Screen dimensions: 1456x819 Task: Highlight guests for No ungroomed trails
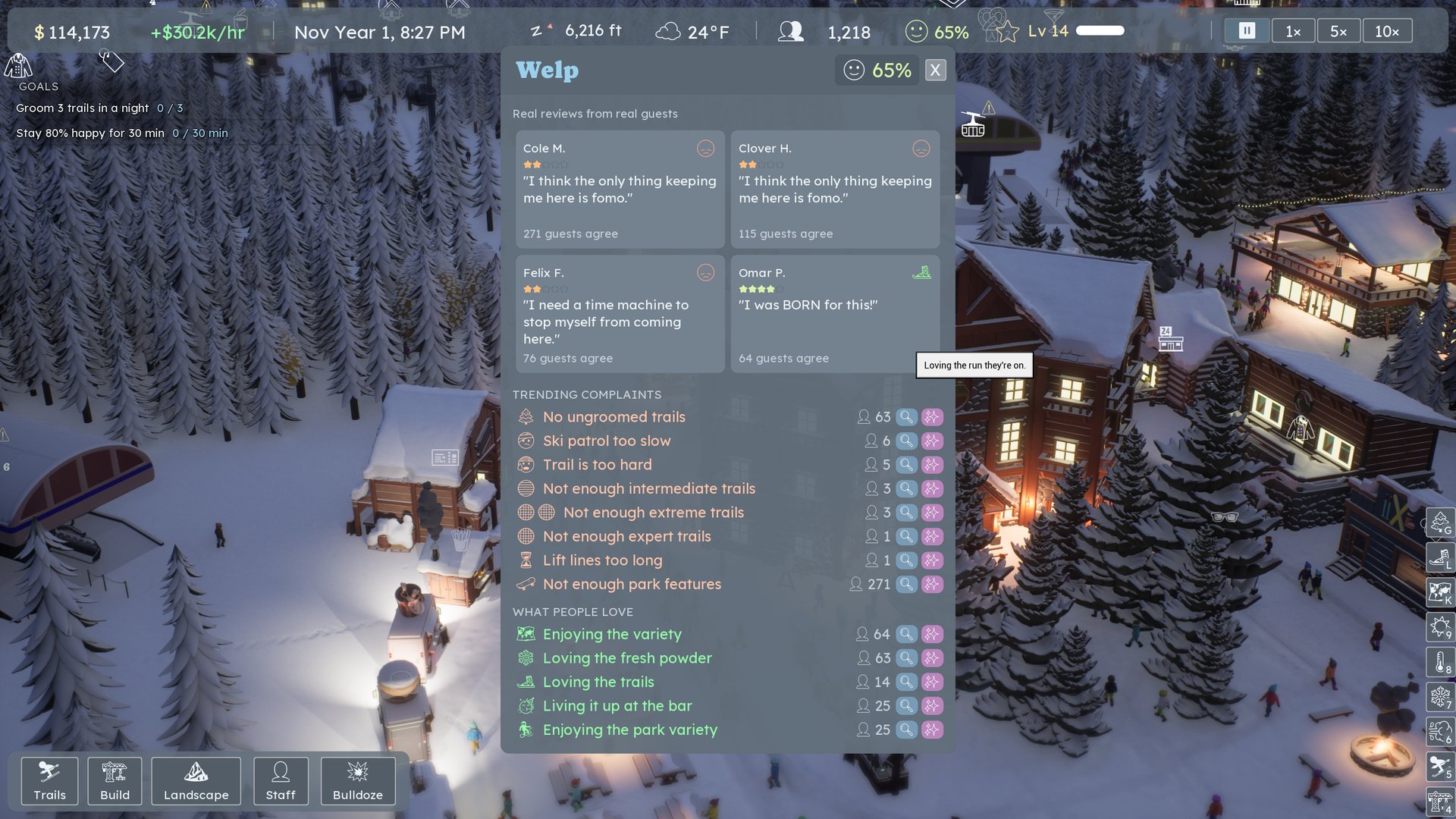pyautogui.click(x=932, y=416)
